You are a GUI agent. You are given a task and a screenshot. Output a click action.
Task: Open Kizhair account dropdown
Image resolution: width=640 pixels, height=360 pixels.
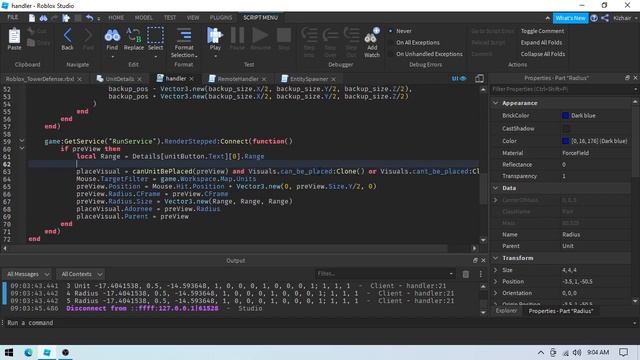coord(625,18)
